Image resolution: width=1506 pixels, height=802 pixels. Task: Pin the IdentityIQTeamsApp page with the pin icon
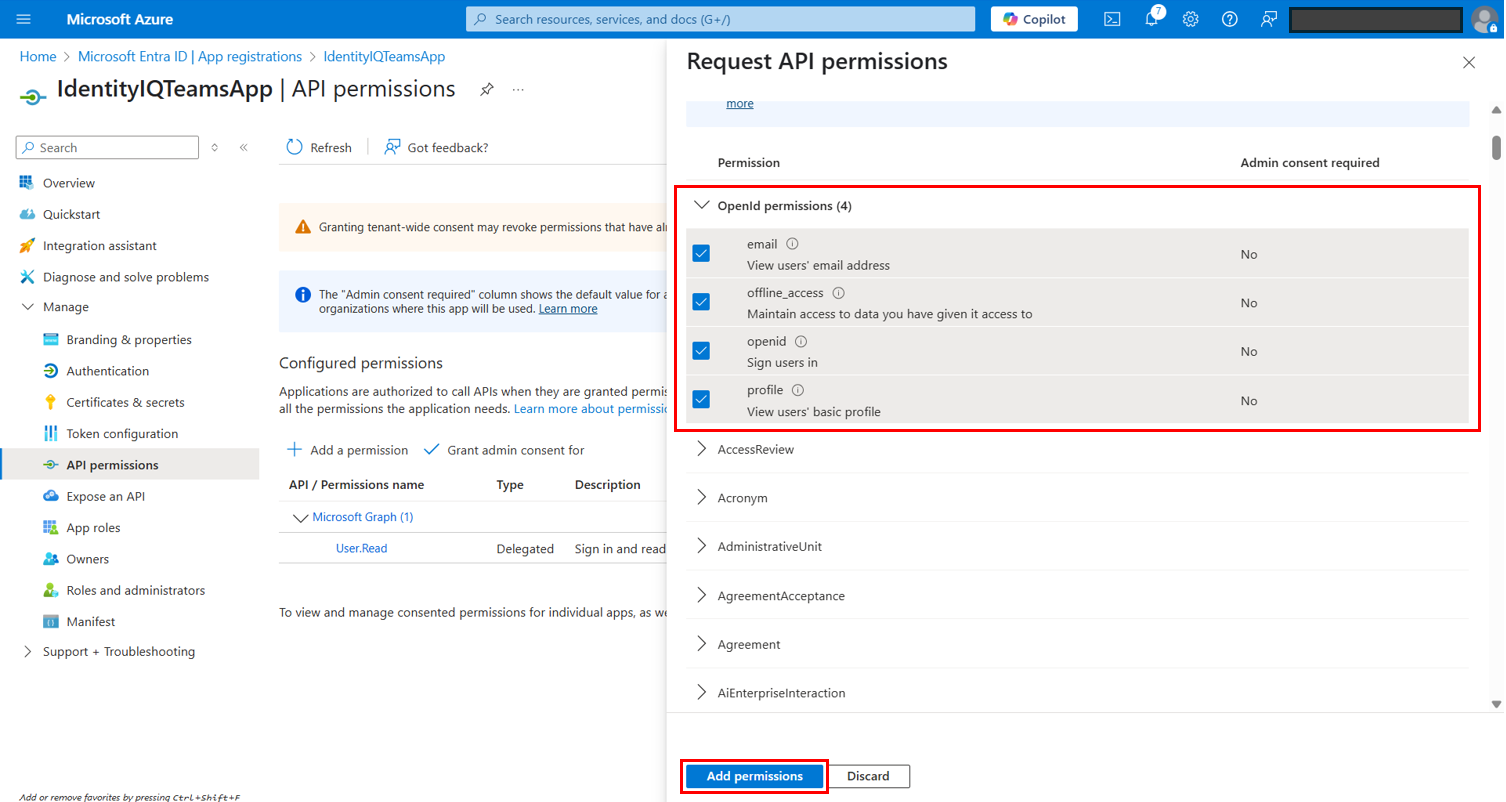pyautogui.click(x=486, y=89)
